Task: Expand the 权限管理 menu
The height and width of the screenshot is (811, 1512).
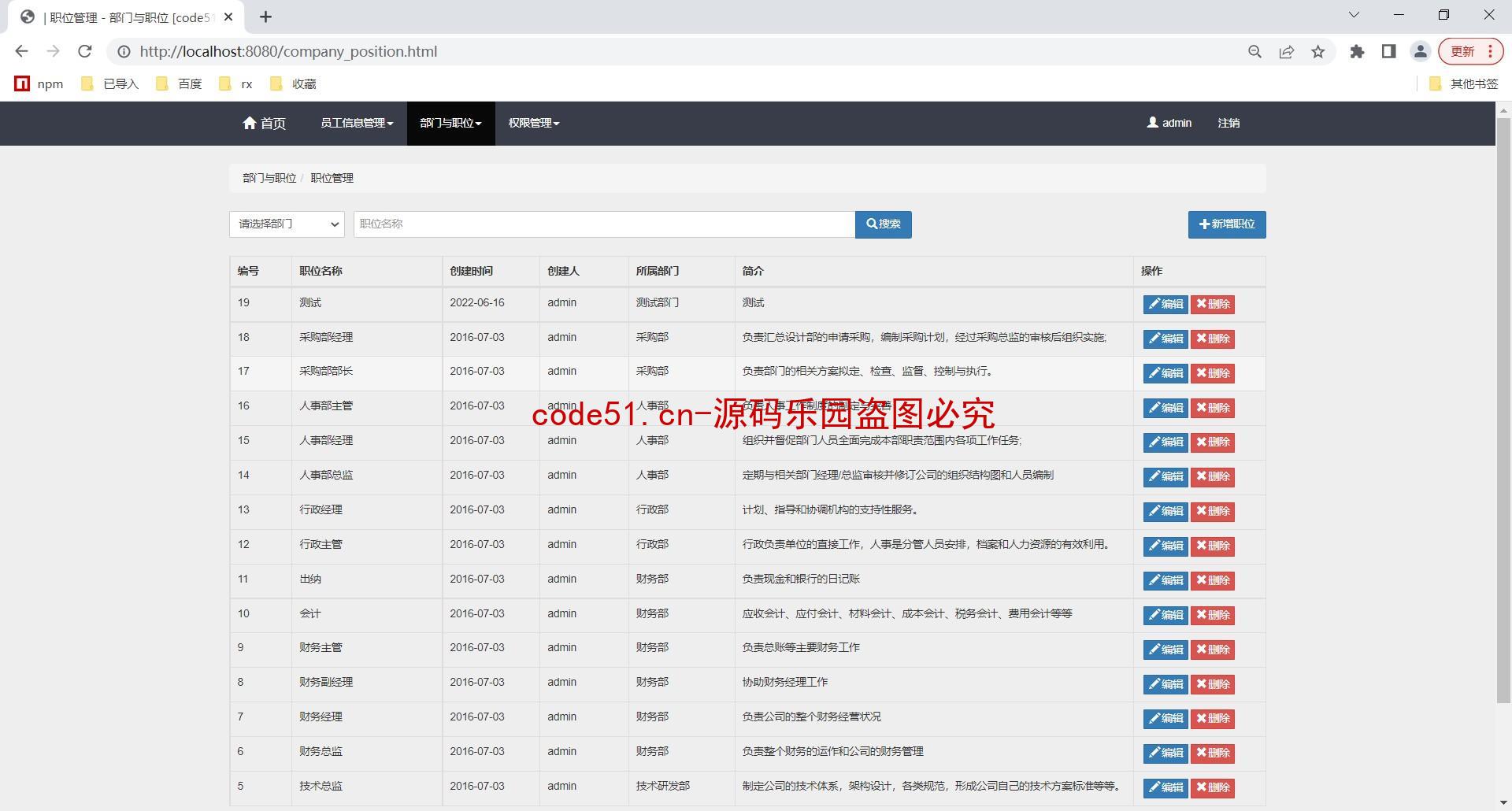Action: pos(534,123)
